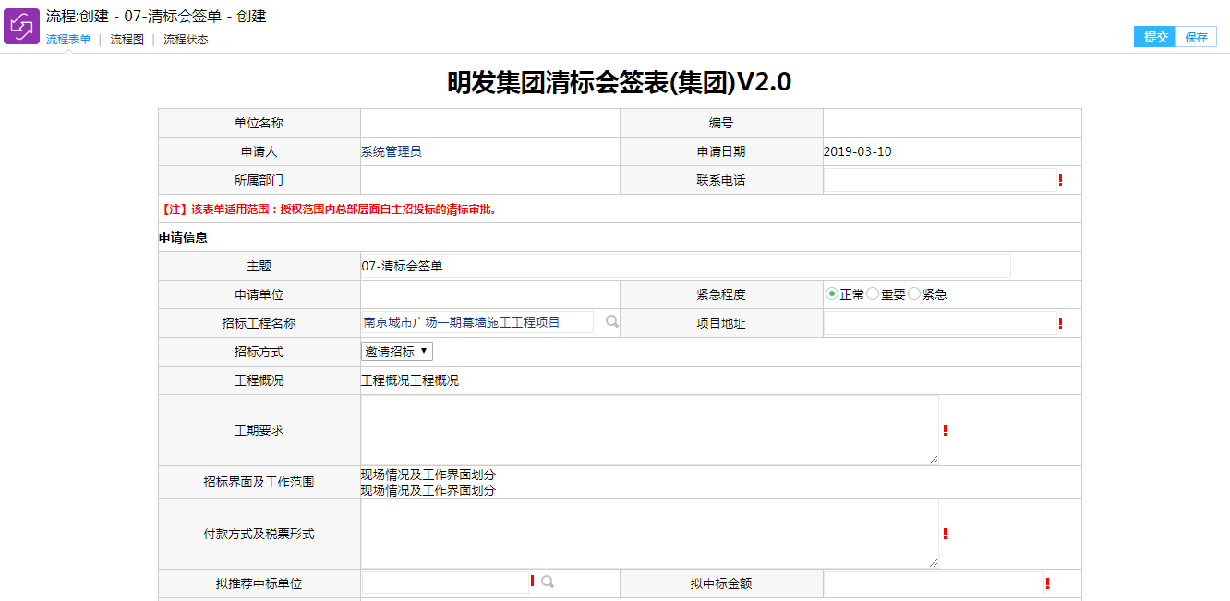Open the 招标方式 dropdown
Image resolution: width=1230 pixels, height=601 pixels.
click(x=396, y=351)
